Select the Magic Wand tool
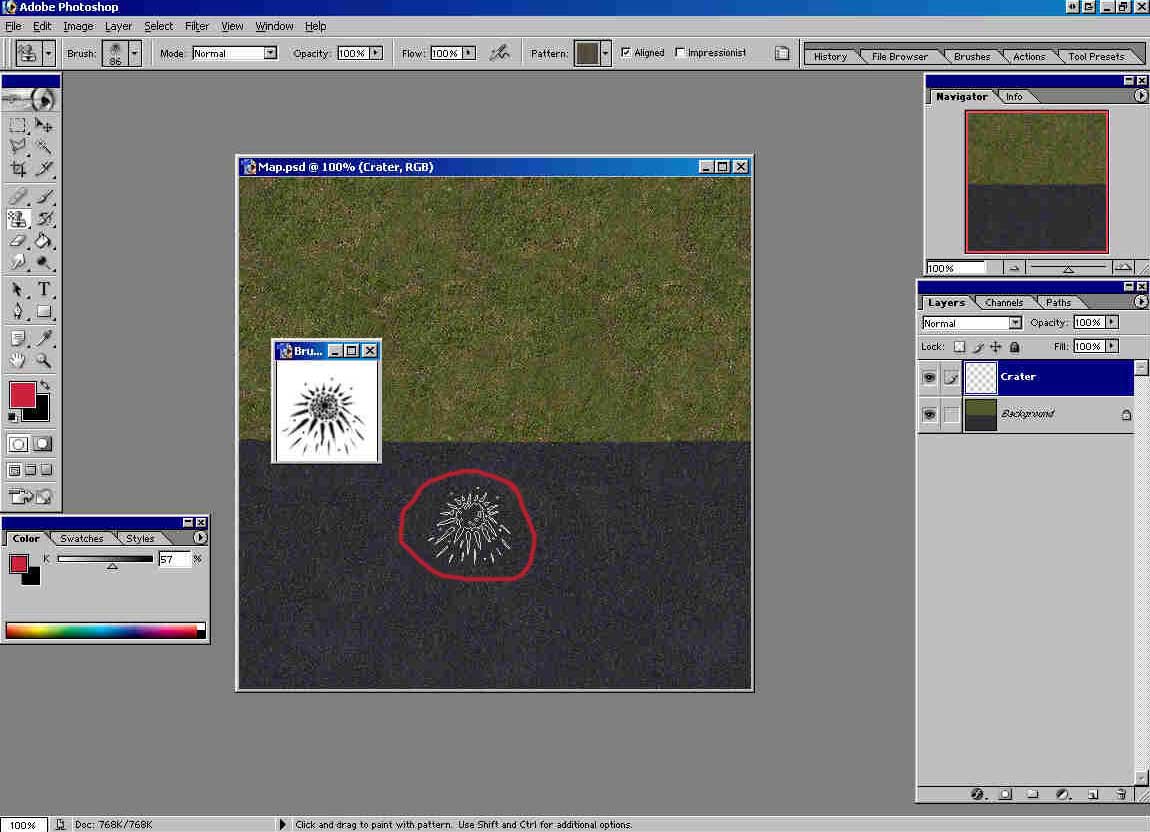The width and height of the screenshot is (1150, 832). pos(44,147)
